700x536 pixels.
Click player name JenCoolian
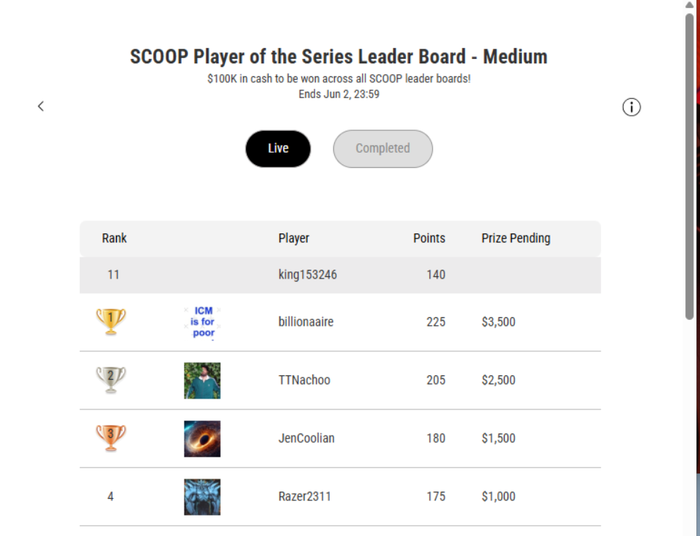306,438
